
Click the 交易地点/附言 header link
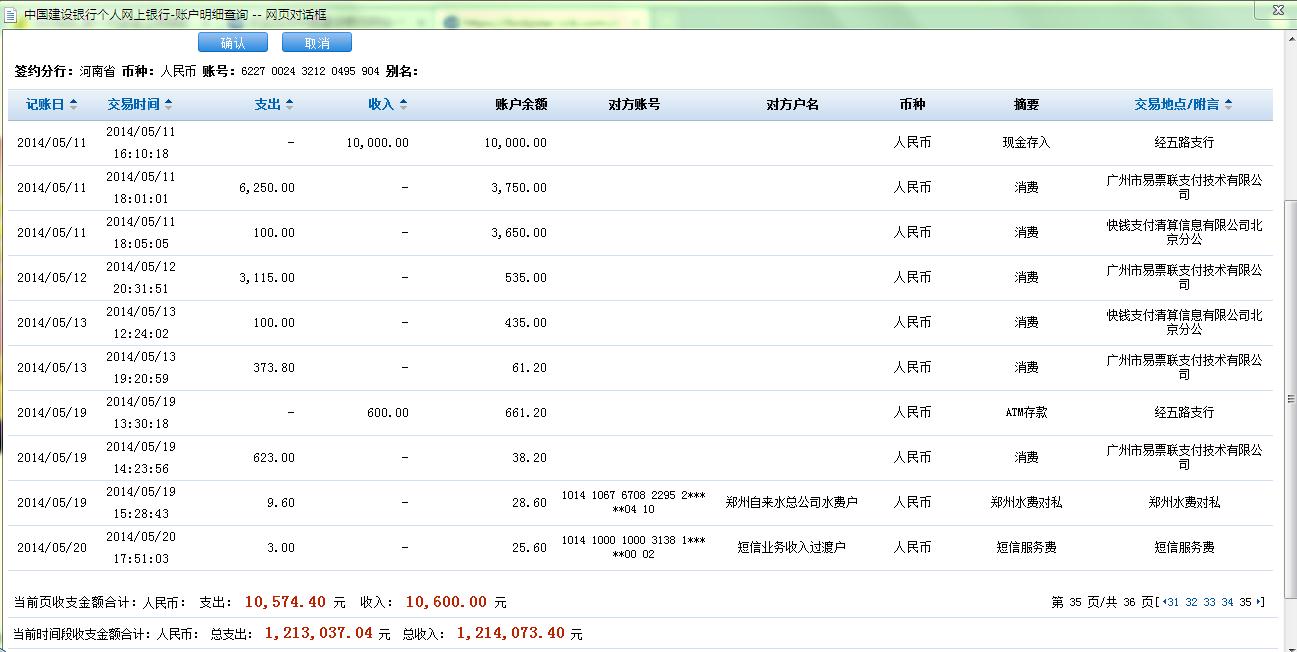1176,105
